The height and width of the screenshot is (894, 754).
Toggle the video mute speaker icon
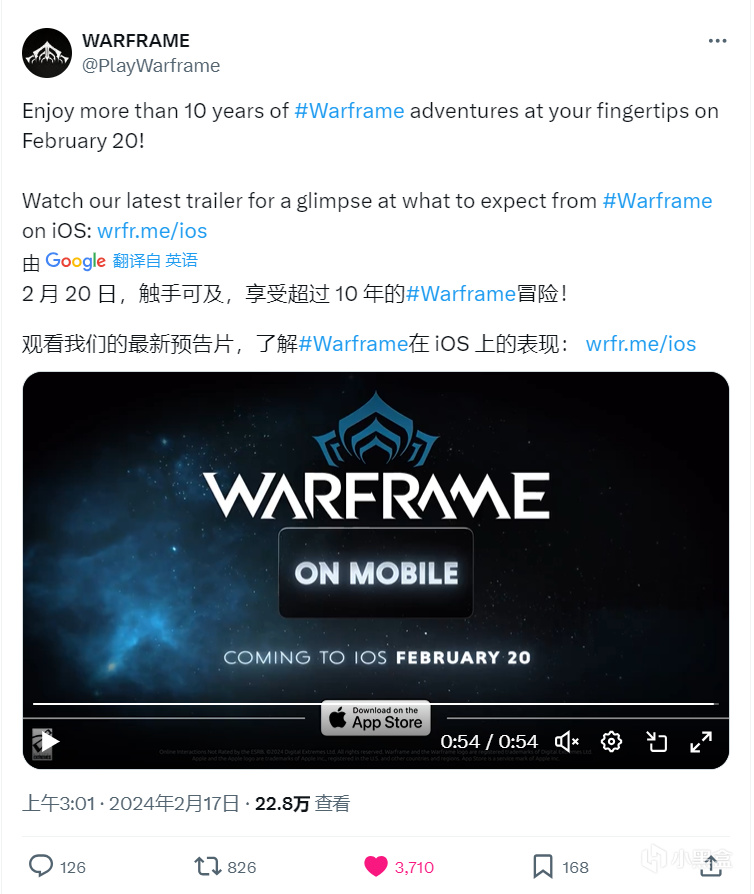pos(566,741)
